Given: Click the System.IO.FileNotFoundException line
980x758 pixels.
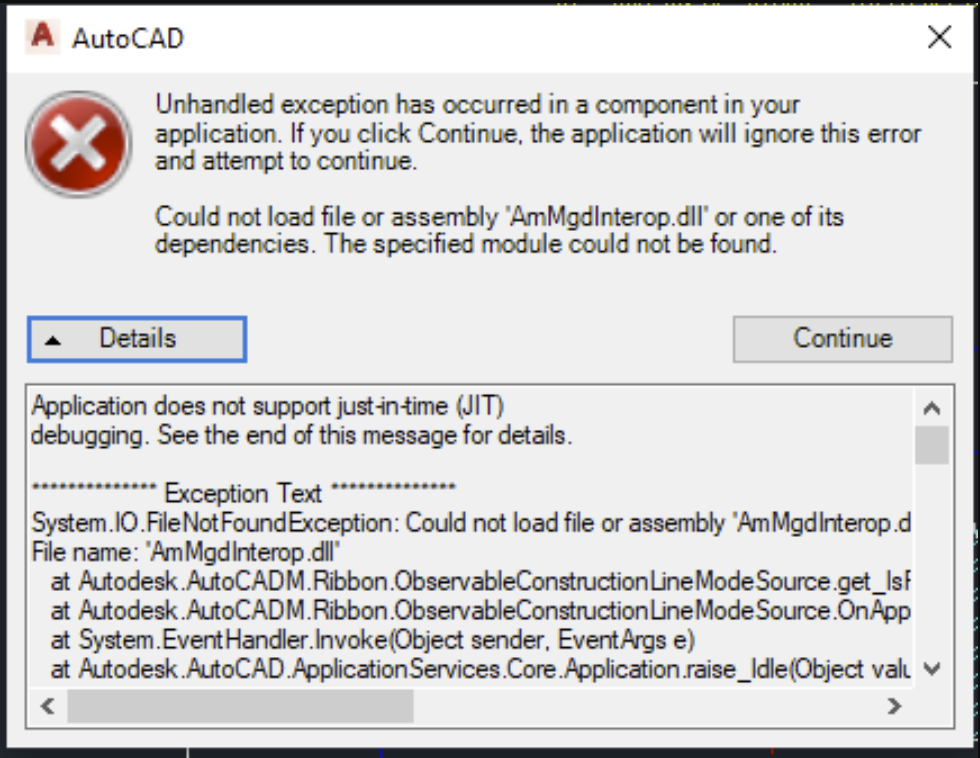Looking at the screenshot, I should coord(470,523).
